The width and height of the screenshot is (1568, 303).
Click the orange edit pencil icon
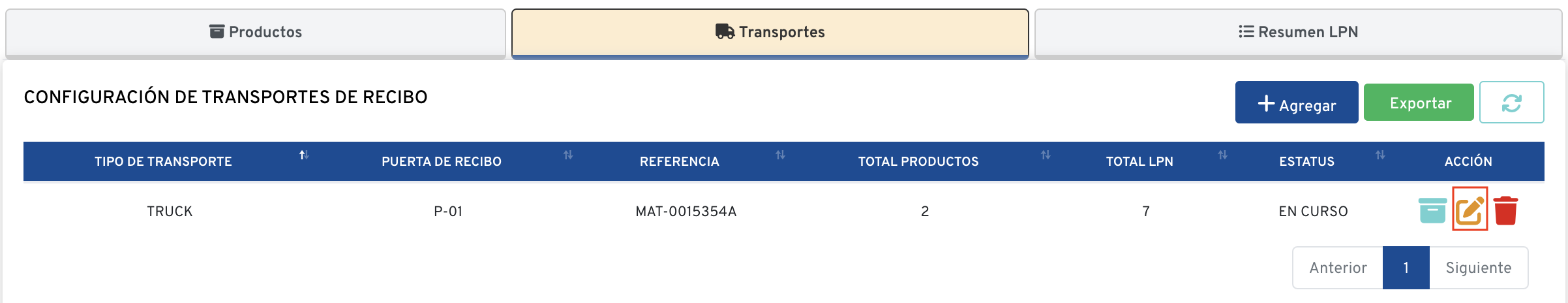pos(1470,210)
